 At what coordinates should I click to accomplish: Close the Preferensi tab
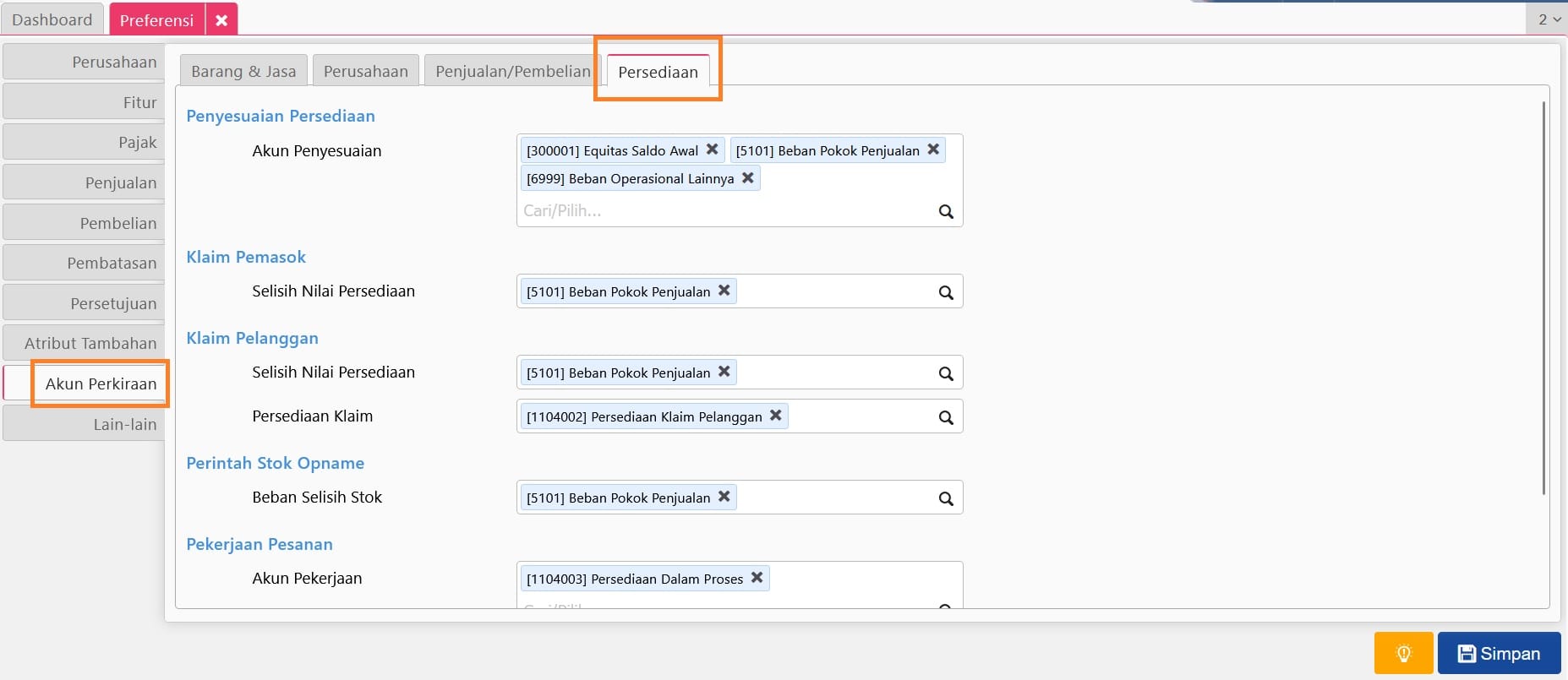click(221, 20)
